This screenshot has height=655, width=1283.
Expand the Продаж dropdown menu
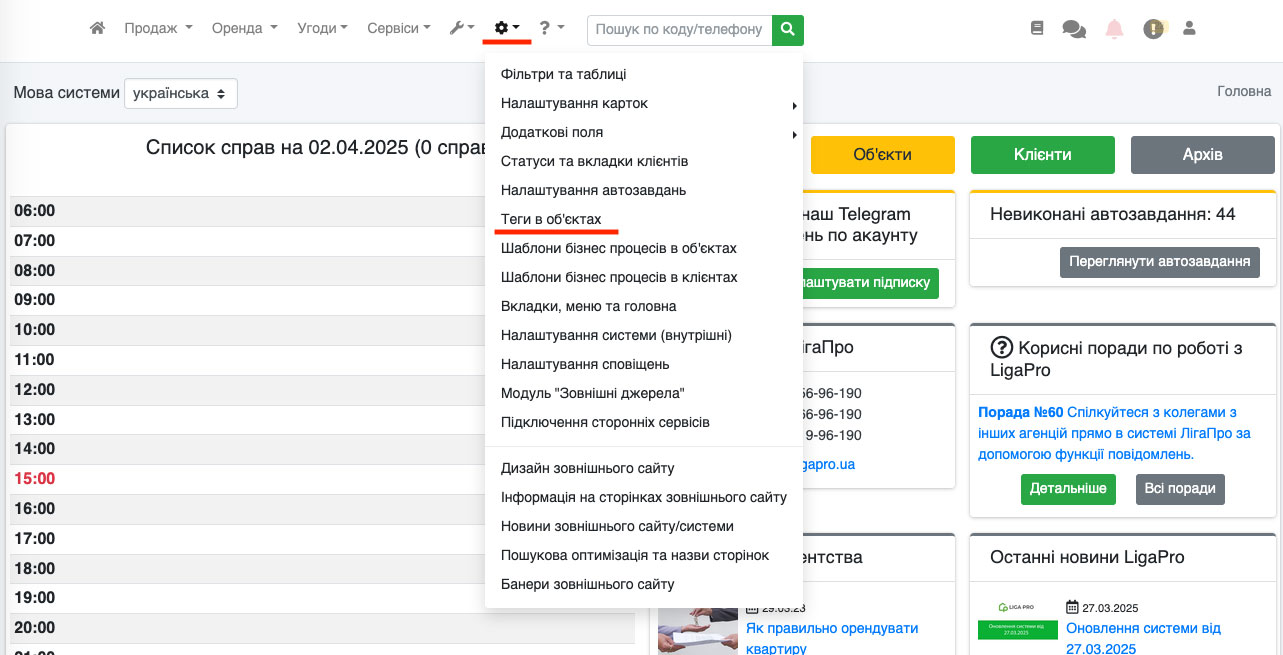(158, 29)
